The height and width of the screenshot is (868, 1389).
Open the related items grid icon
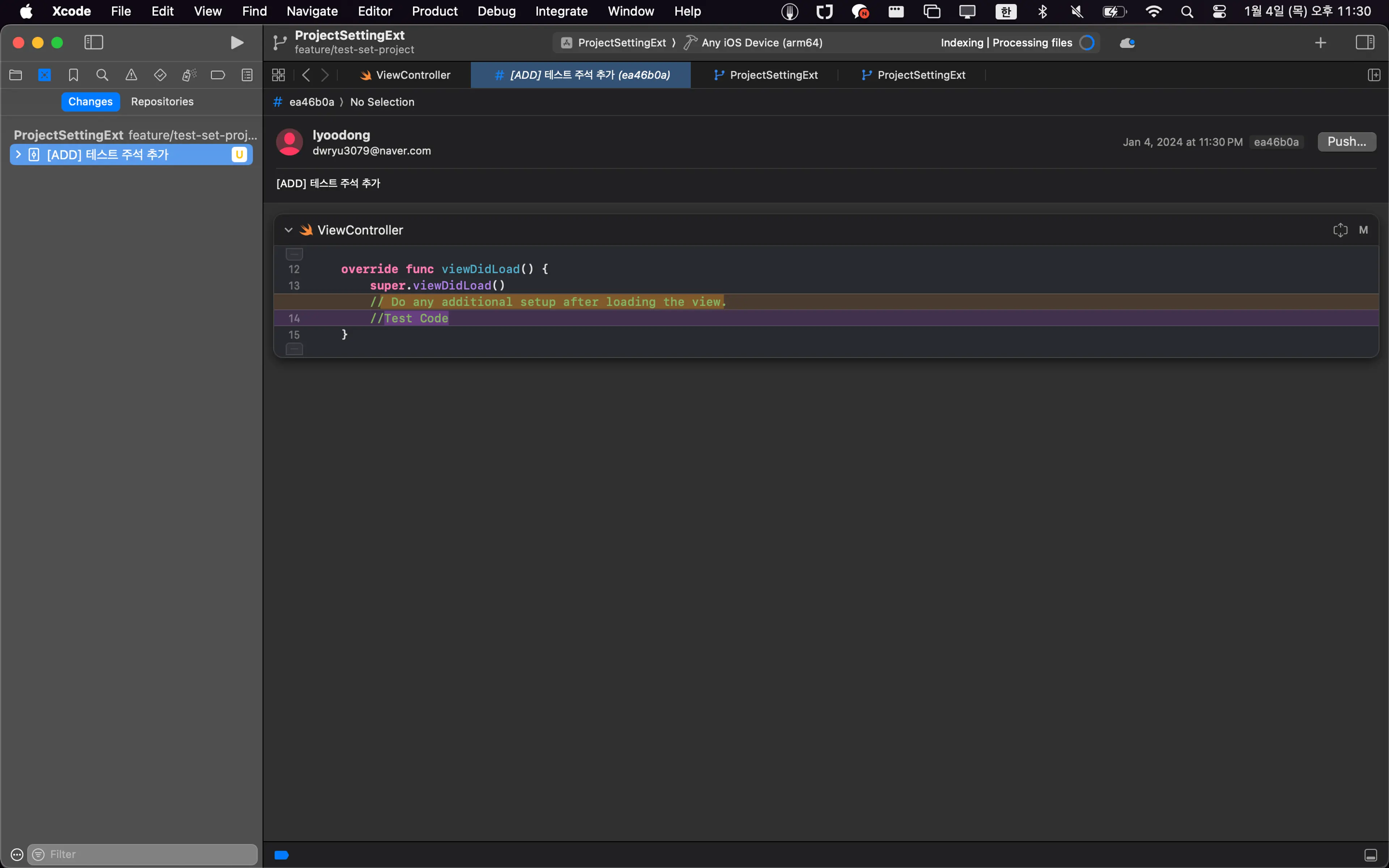point(279,75)
